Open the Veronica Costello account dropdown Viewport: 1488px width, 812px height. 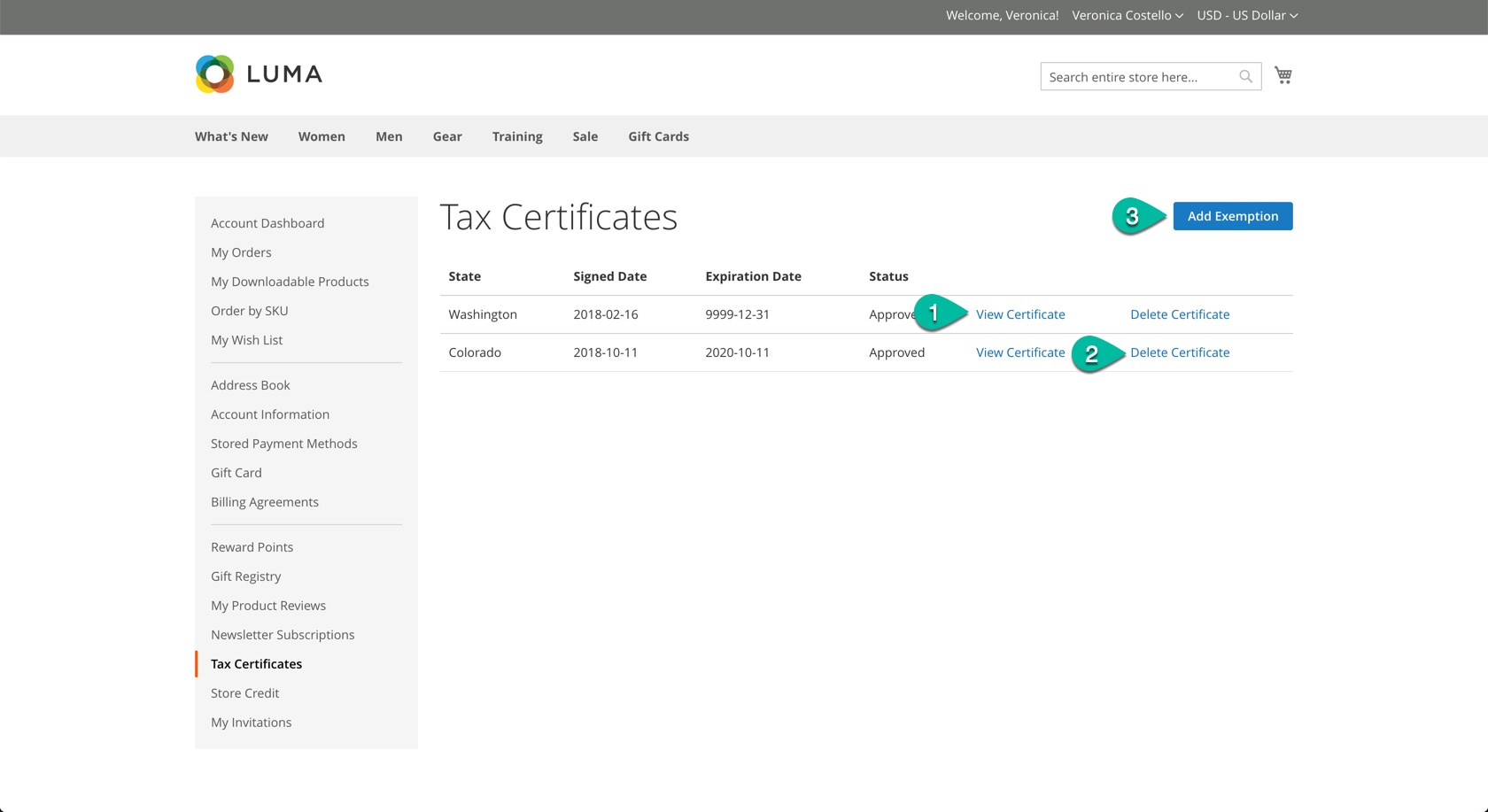click(x=1127, y=15)
